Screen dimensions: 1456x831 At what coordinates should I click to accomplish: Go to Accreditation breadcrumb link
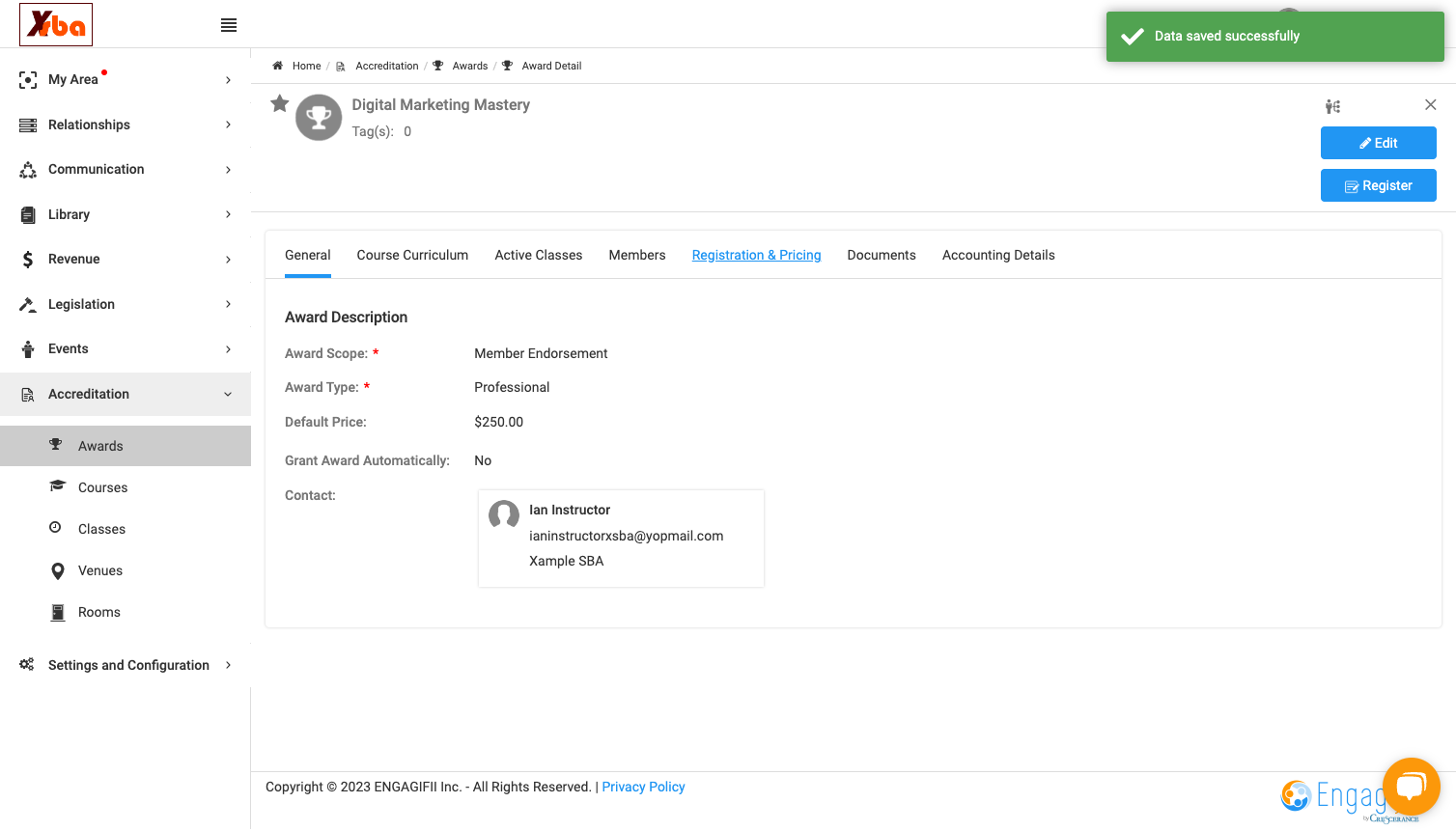point(386,66)
